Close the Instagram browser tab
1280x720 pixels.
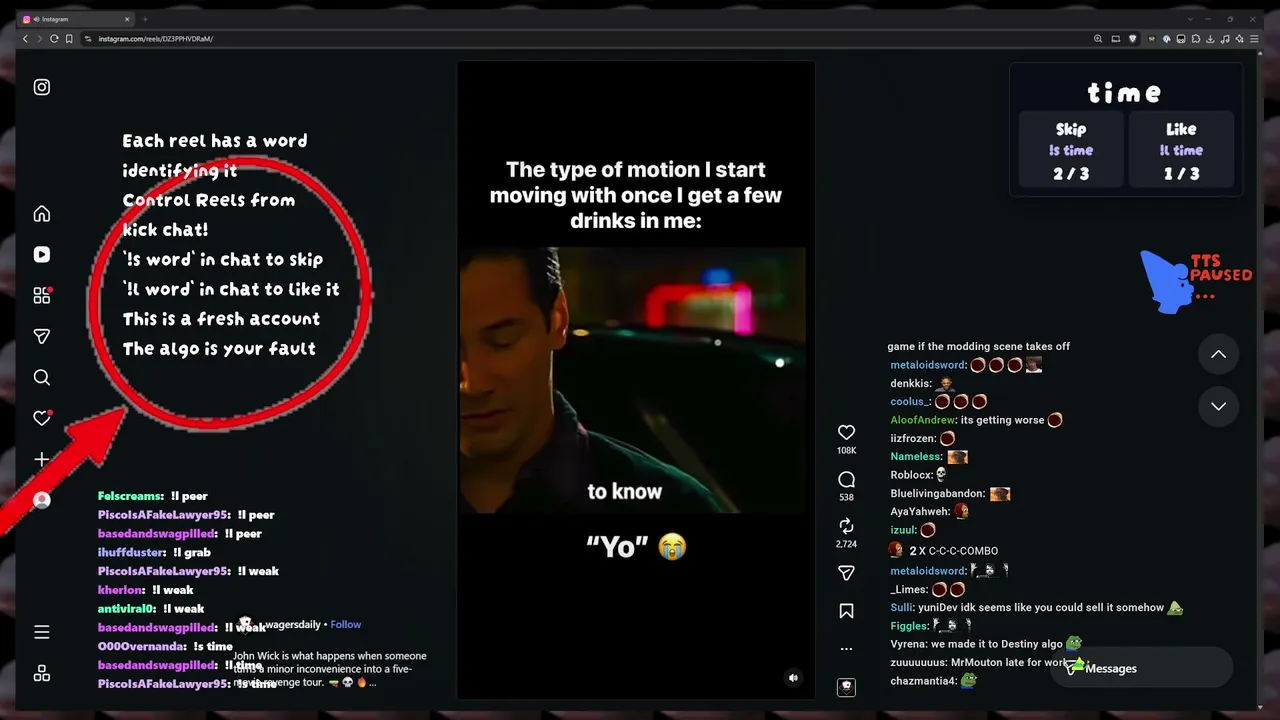point(127,19)
